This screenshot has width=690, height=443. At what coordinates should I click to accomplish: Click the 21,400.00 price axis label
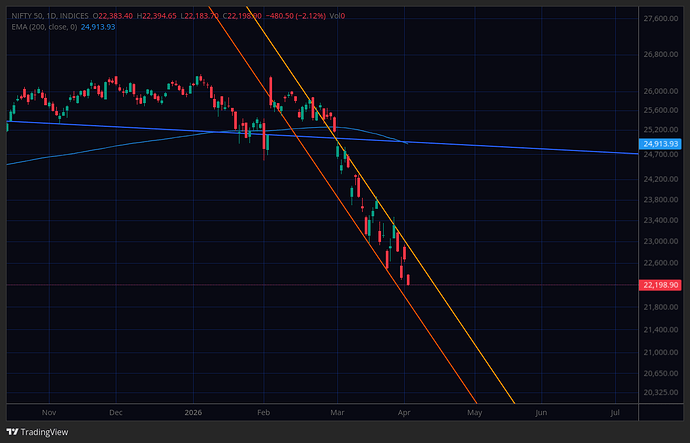click(x=661, y=330)
